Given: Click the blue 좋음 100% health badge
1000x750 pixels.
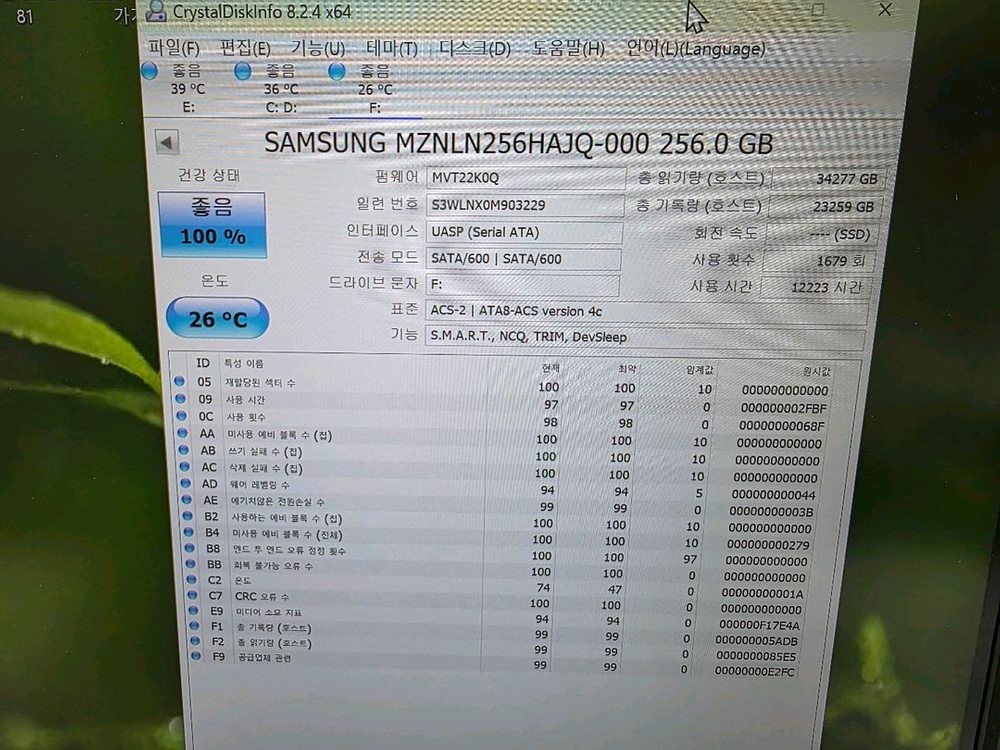Looking at the screenshot, I should coord(213,225).
